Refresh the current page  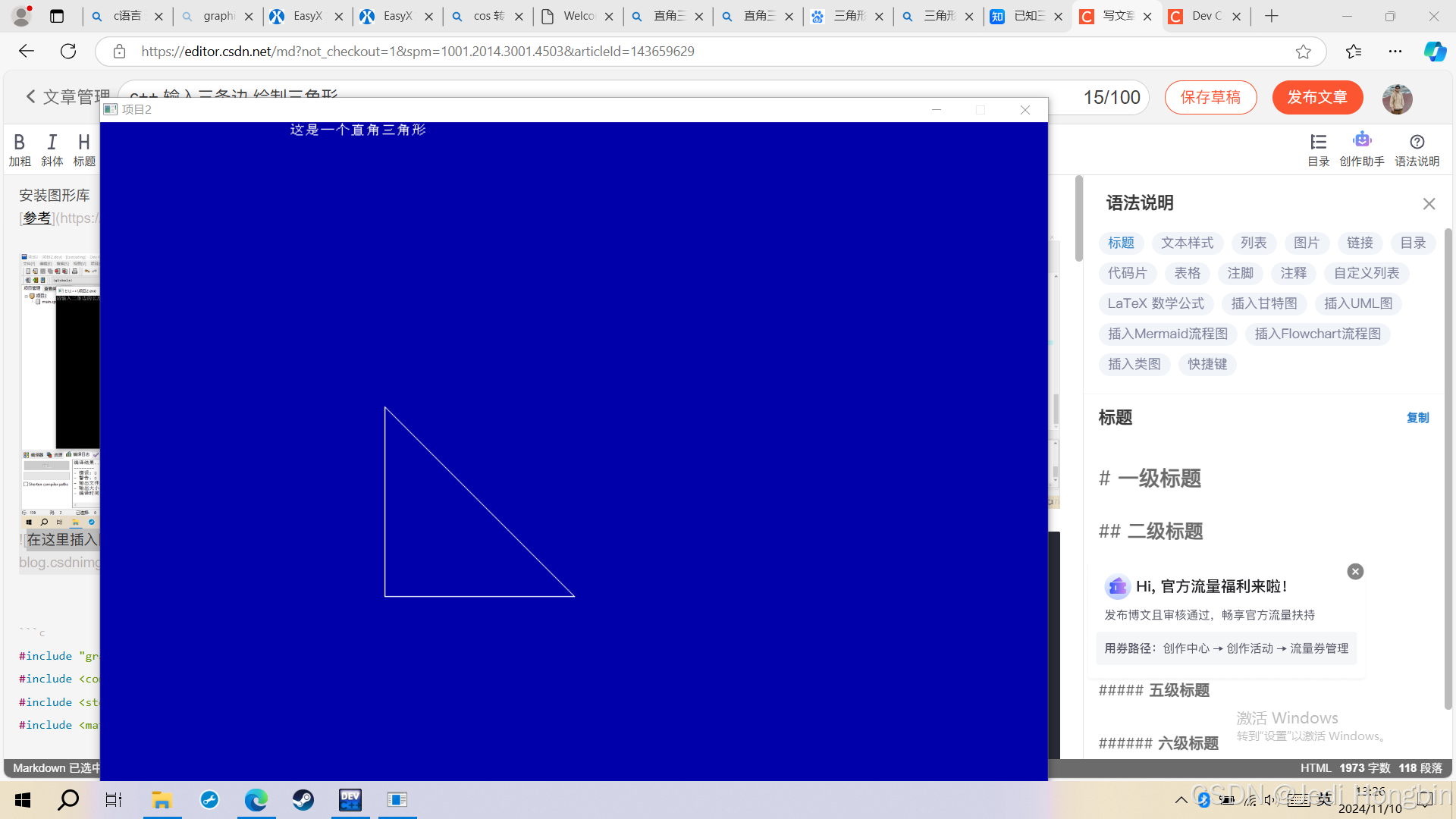point(68,52)
